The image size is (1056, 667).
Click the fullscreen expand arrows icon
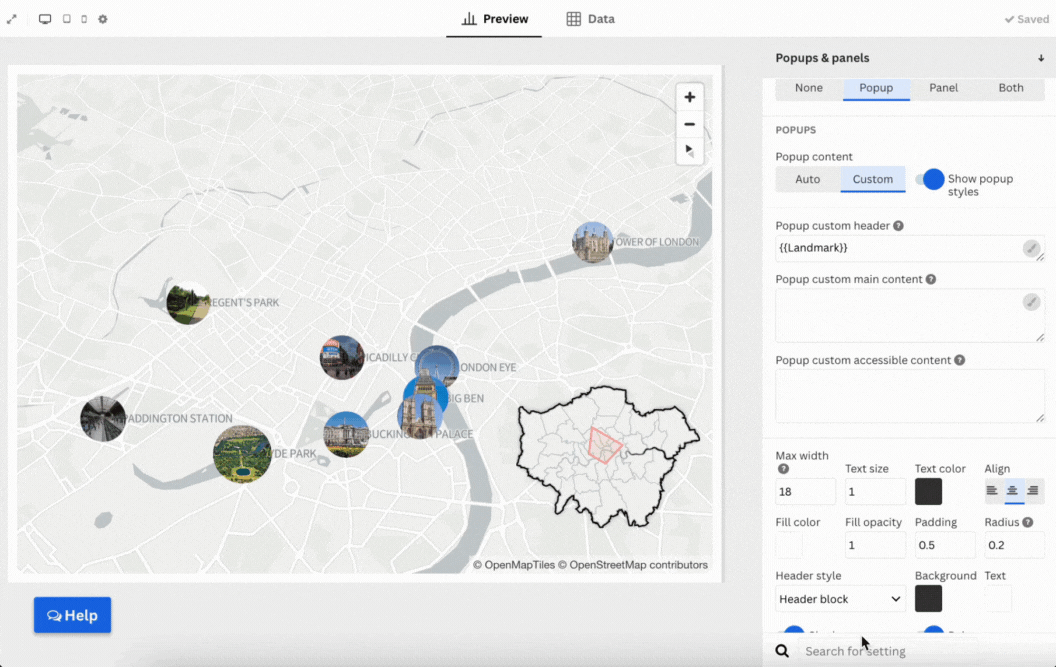coord(12,19)
